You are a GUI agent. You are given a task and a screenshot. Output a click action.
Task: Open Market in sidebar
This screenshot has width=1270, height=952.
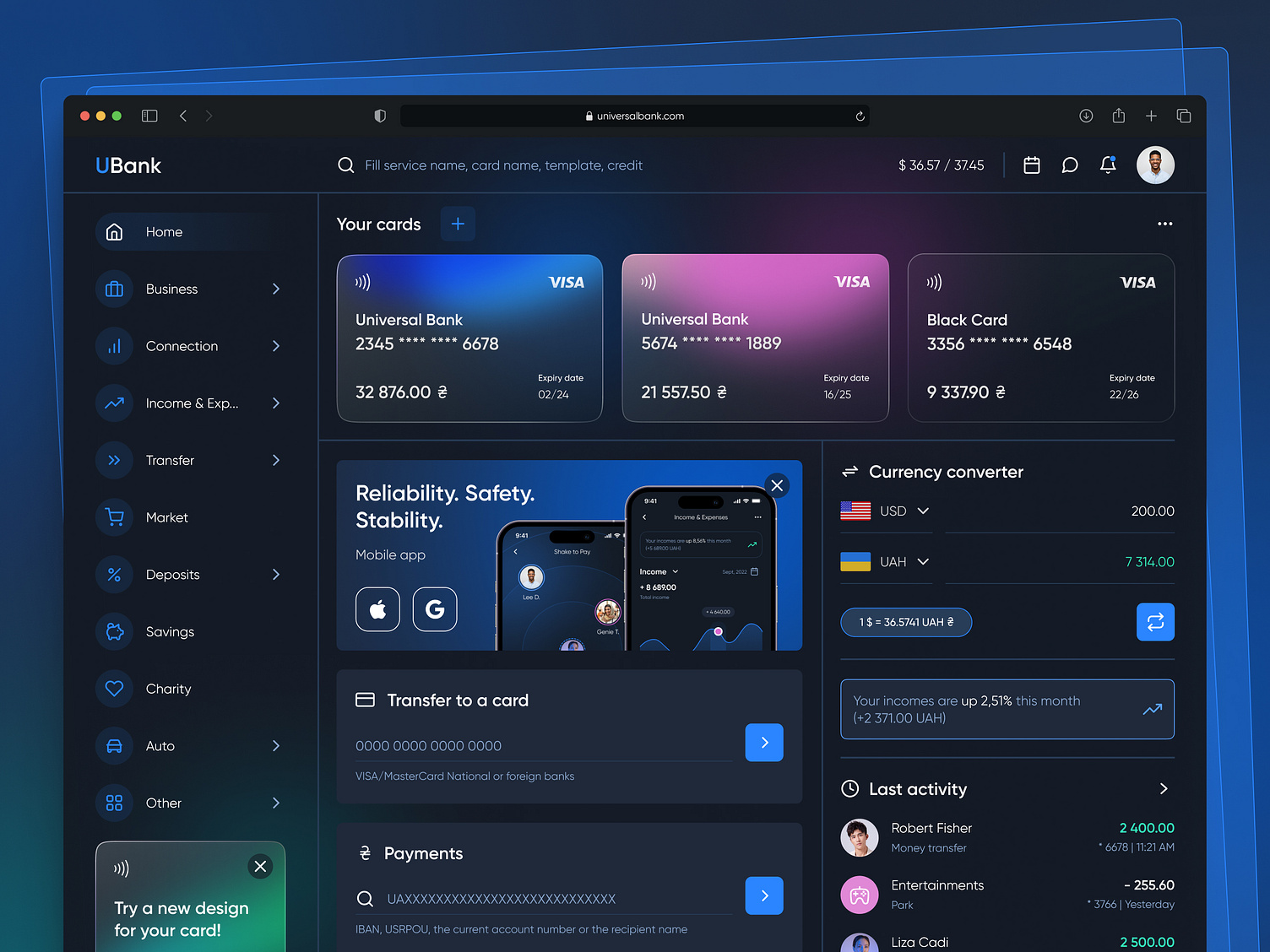(190, 517)
